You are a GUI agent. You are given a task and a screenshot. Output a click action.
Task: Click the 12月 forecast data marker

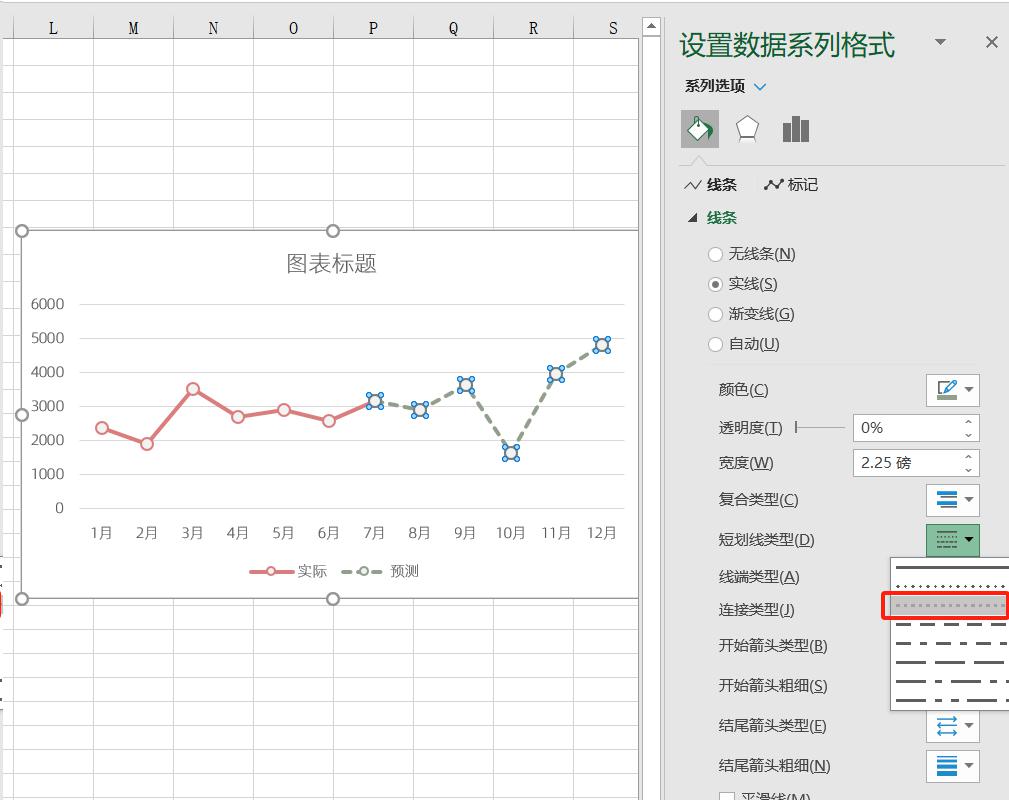pyautogui.click(x=602, y=345)
